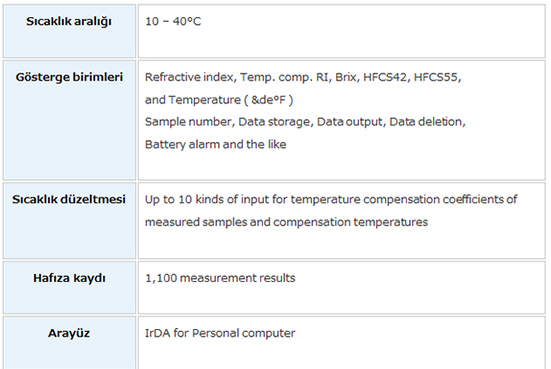Select the 'Arayüz' header cell
551x369 pixels.
(69, 343)
